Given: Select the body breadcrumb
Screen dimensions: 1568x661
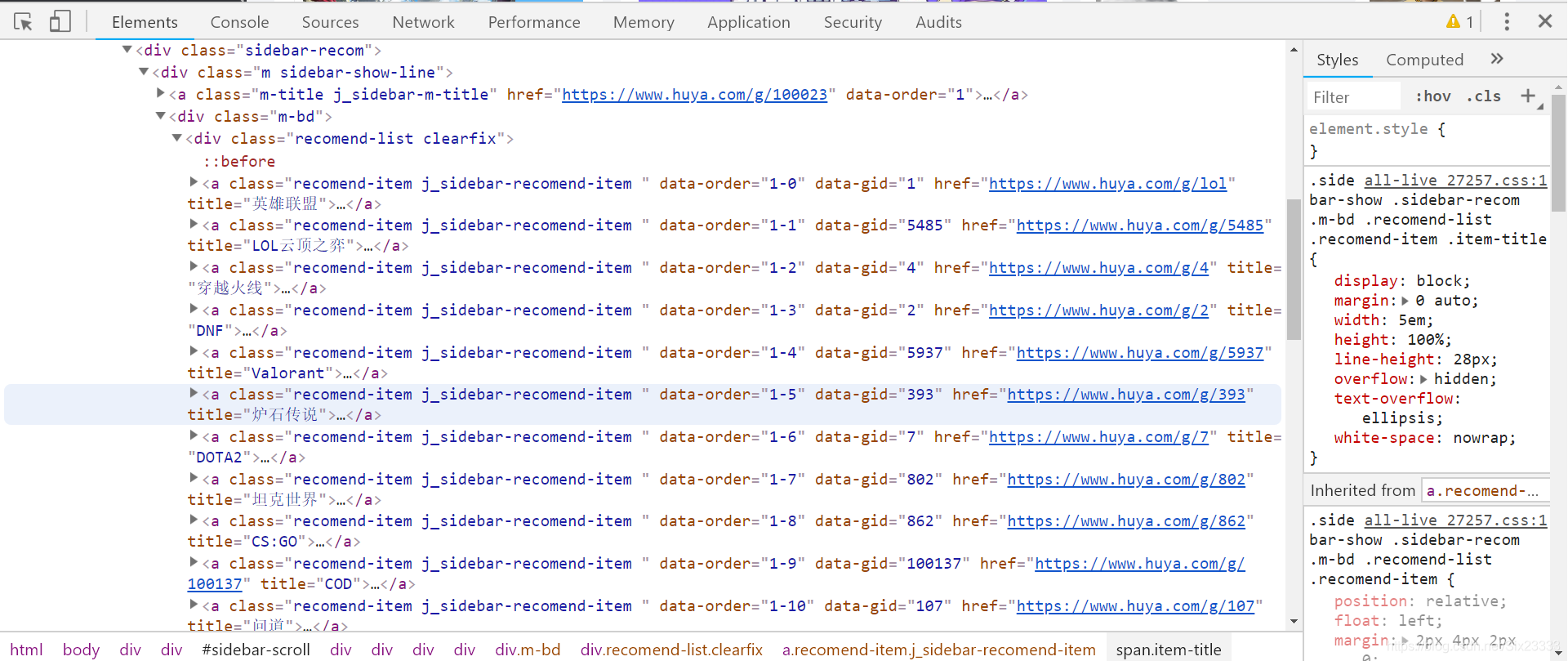Looking at the screenshot, I should (81, 650).
